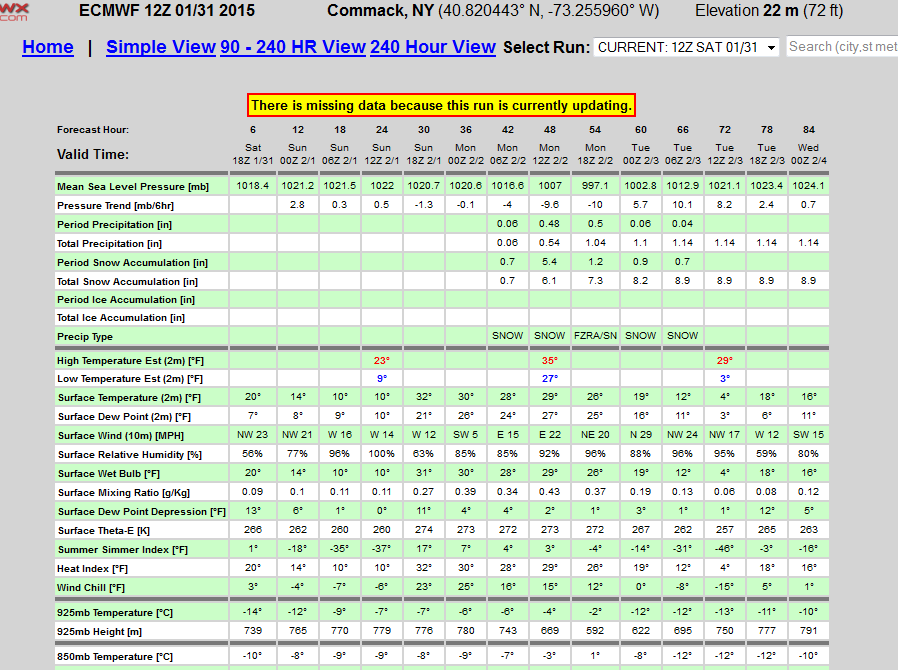898x670 pixels.
Task: Select the Surface Wind (10m) row label
Action: pos(121,436)
